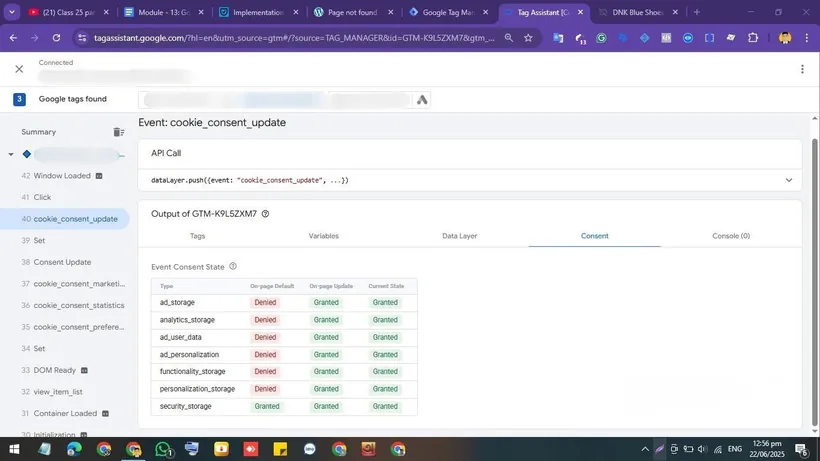Select event 34 Set
Viewport: 820px width, 461px height.
pyautogui.click(x=33, y=349)
